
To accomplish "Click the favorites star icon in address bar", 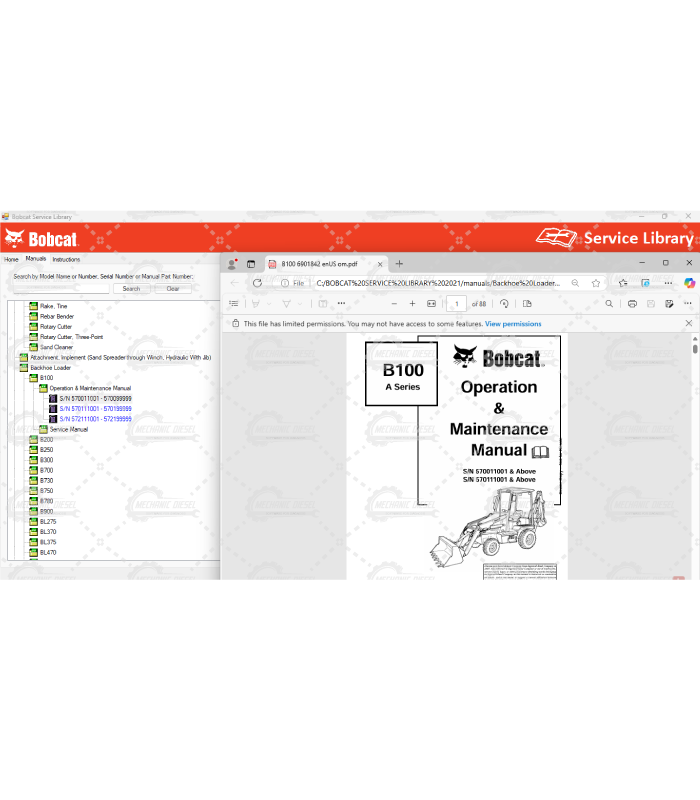I will 596,283.
